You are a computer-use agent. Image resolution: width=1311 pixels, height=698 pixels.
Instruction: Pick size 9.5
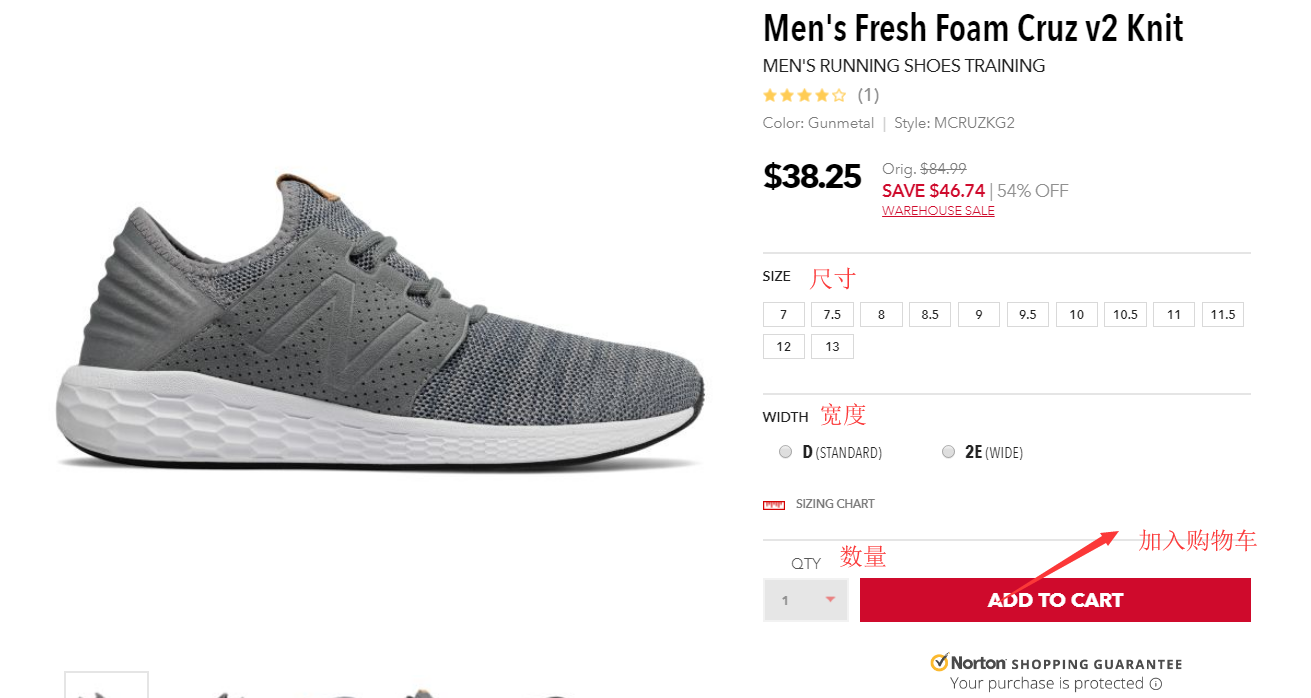1028,315
